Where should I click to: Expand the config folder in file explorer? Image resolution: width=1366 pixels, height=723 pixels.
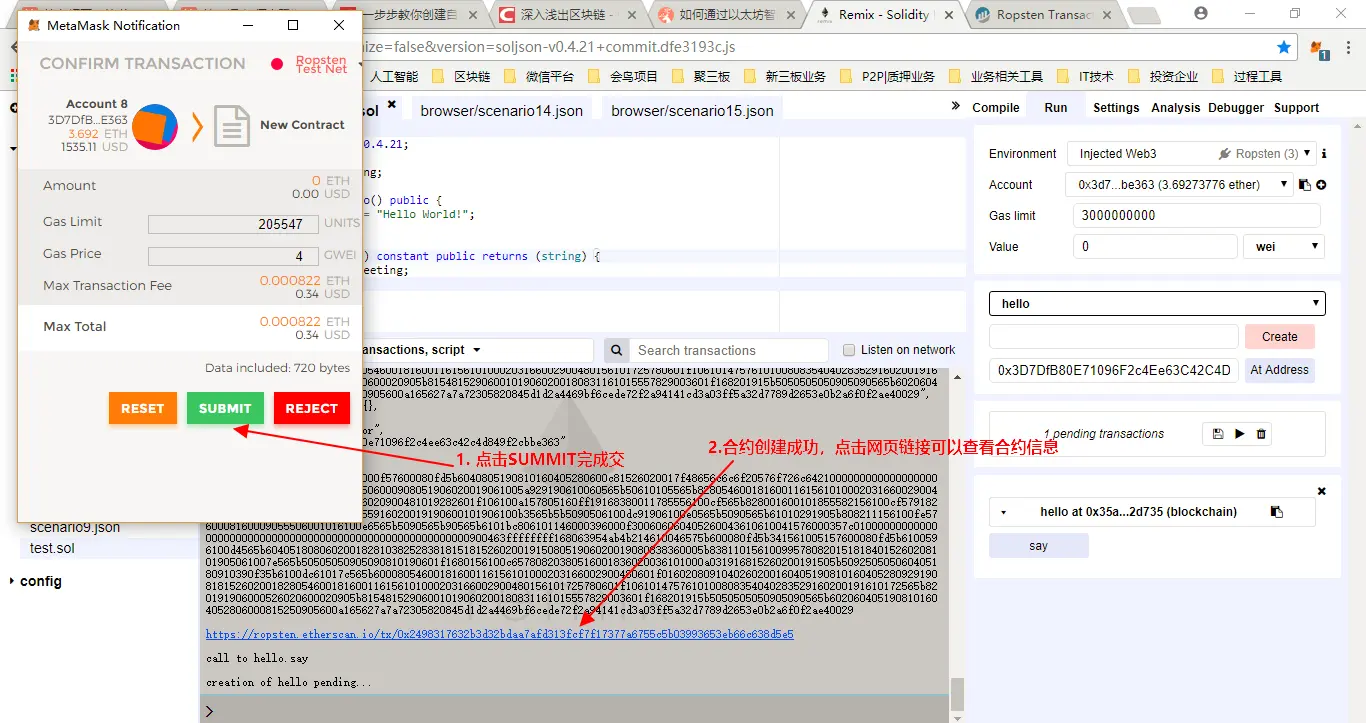click(x=40, y=581)
